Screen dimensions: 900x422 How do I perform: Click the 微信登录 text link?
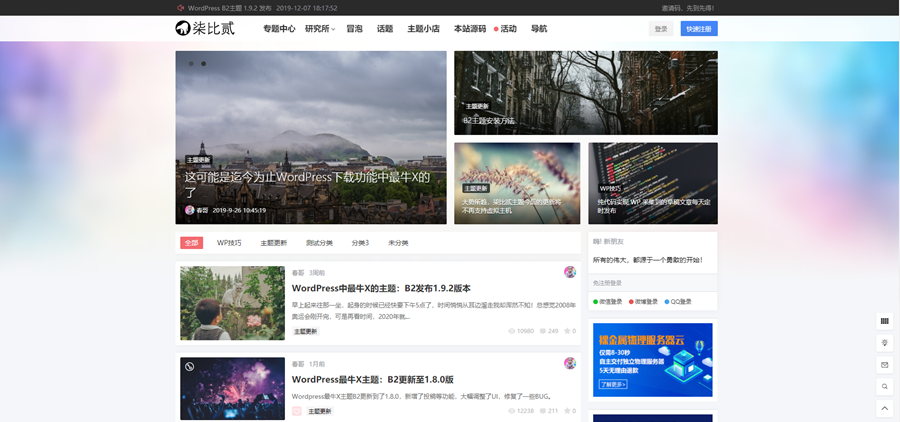611,301
